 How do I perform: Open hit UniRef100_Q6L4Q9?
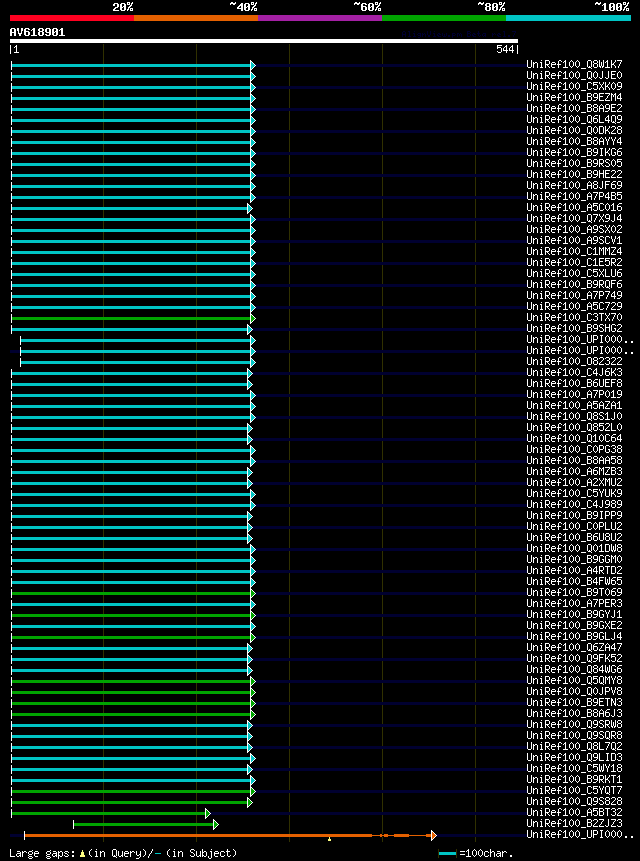click(x=574, y=119)
